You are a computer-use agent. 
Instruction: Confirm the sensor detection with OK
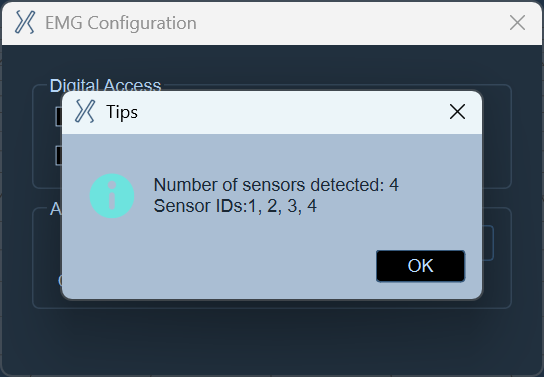(x=420, y=266)
